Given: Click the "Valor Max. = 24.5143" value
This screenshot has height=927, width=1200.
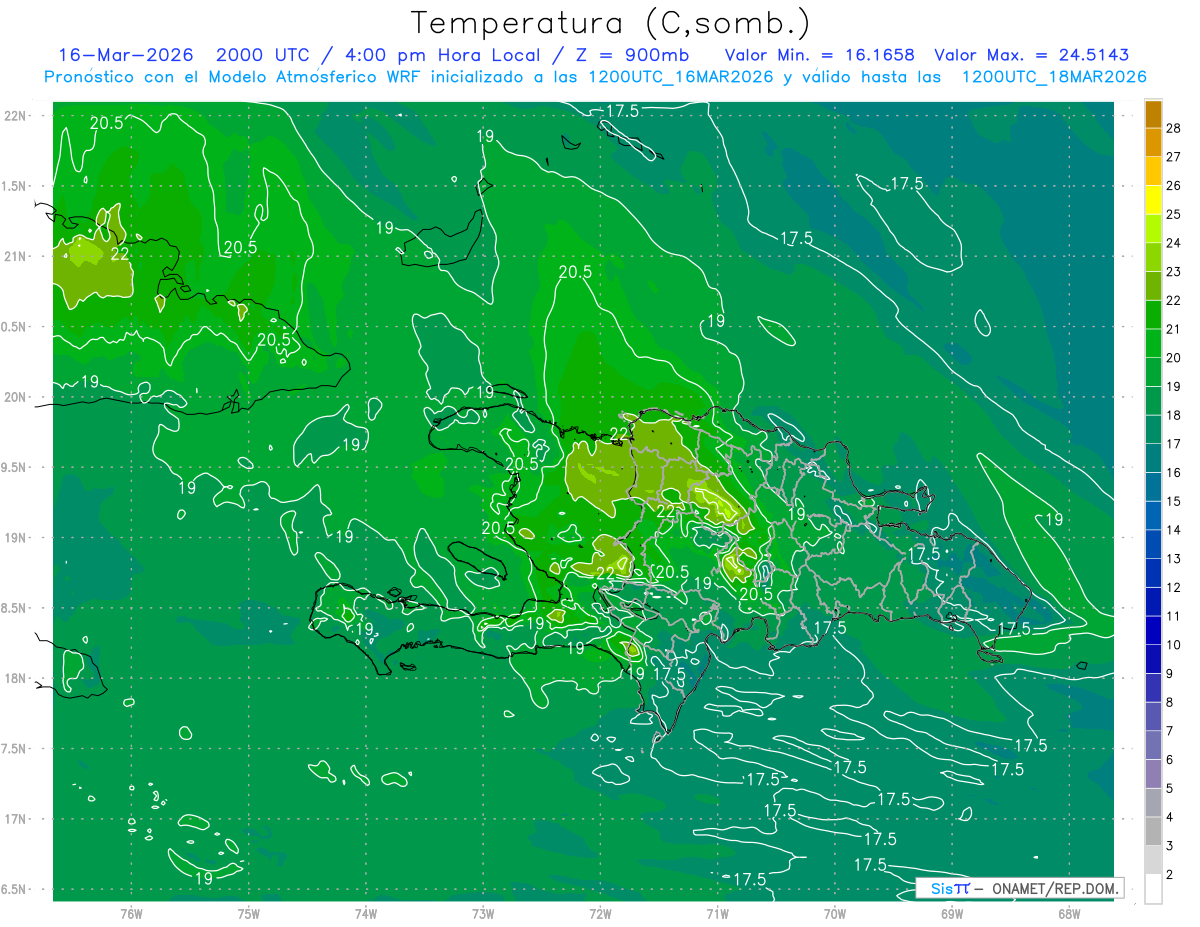Looking at the screenshot, I should tap(1031, 55).
